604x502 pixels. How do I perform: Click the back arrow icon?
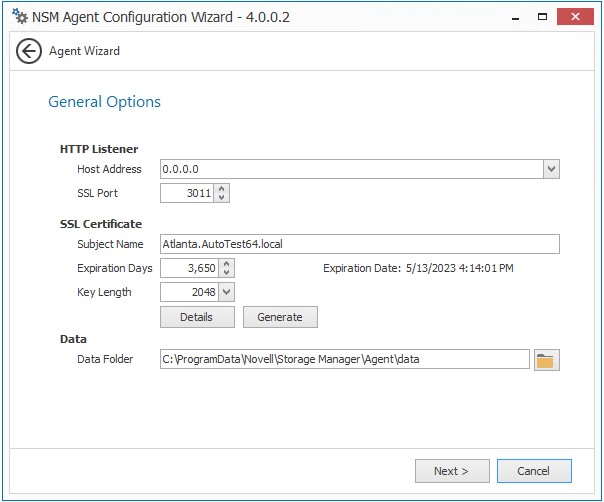[x=29, y=51]
